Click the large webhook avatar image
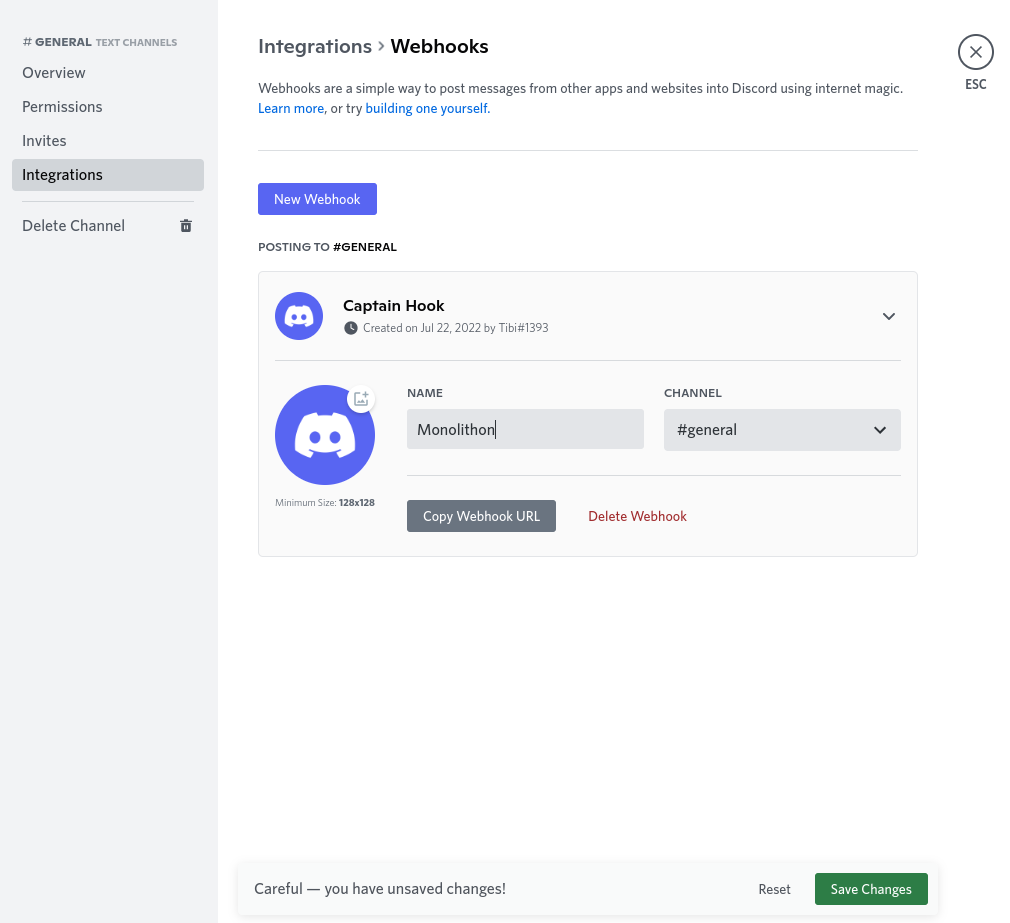Viewport: 1010px width, 923px height. [x=324, y=436]
